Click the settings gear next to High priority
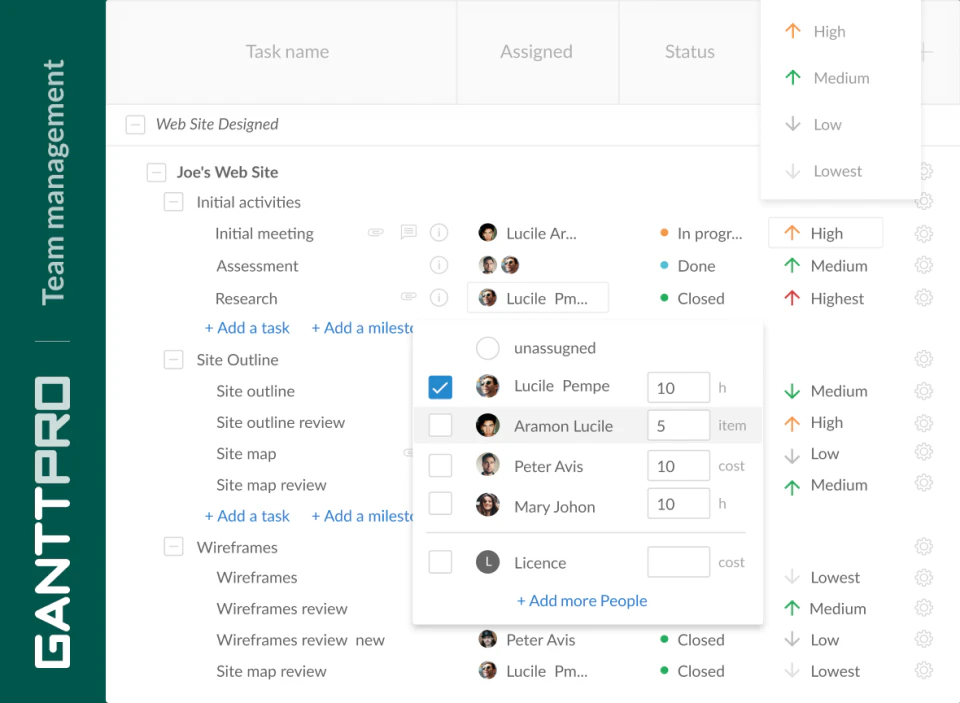This screenshot has height=703, width=960. point(923,232)
